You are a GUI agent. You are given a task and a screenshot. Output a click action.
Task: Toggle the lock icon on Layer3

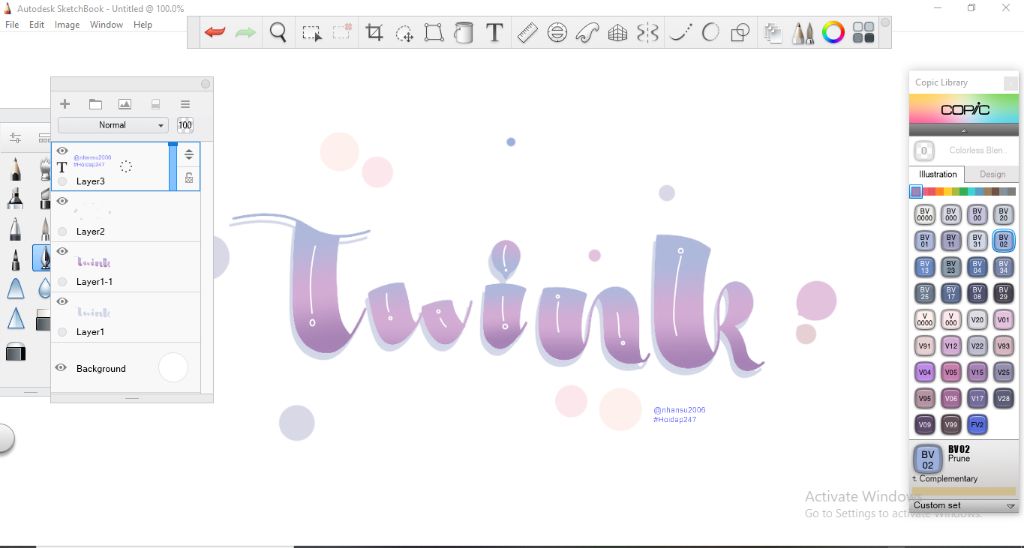(189, 178)
